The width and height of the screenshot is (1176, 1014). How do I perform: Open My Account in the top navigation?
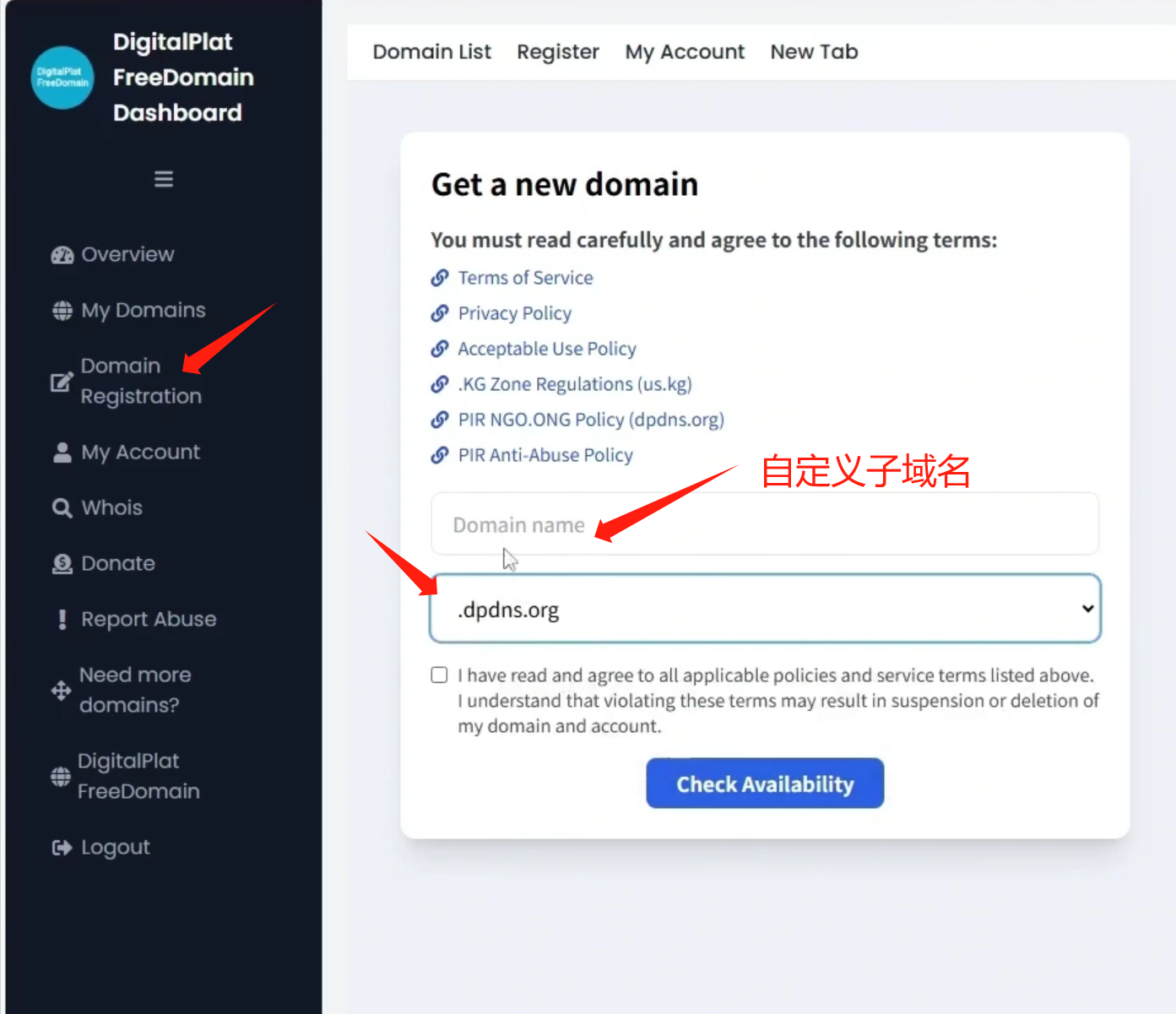pos(685,52)
